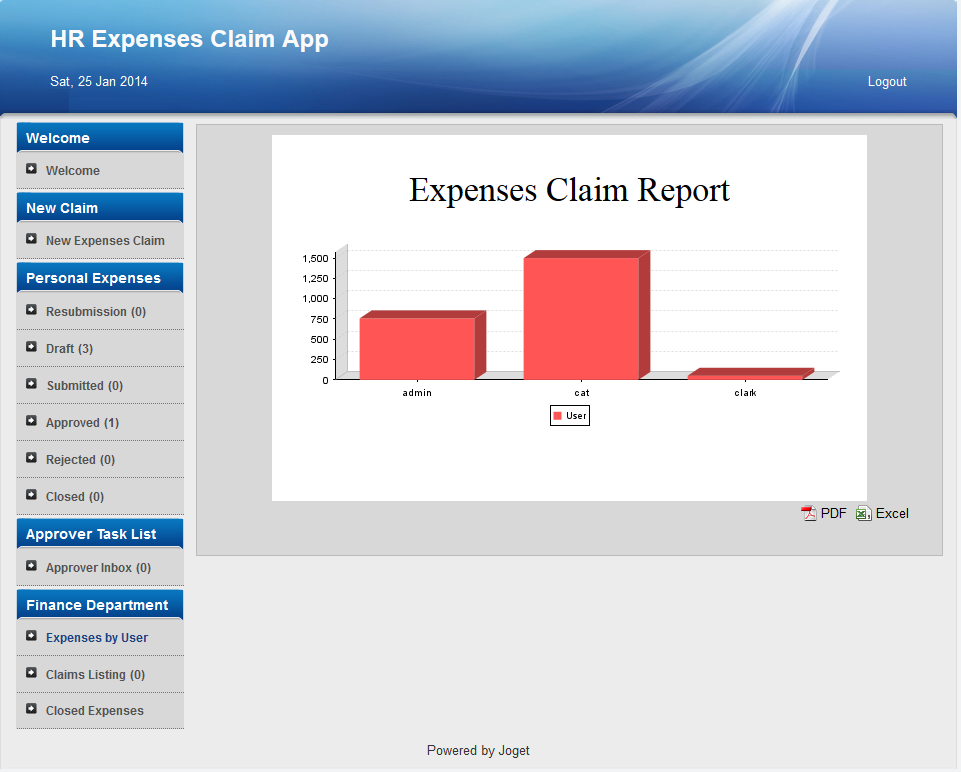Show Submitted (0) claims
Screen dimensions: 961x772
click(x=85, y=385)
